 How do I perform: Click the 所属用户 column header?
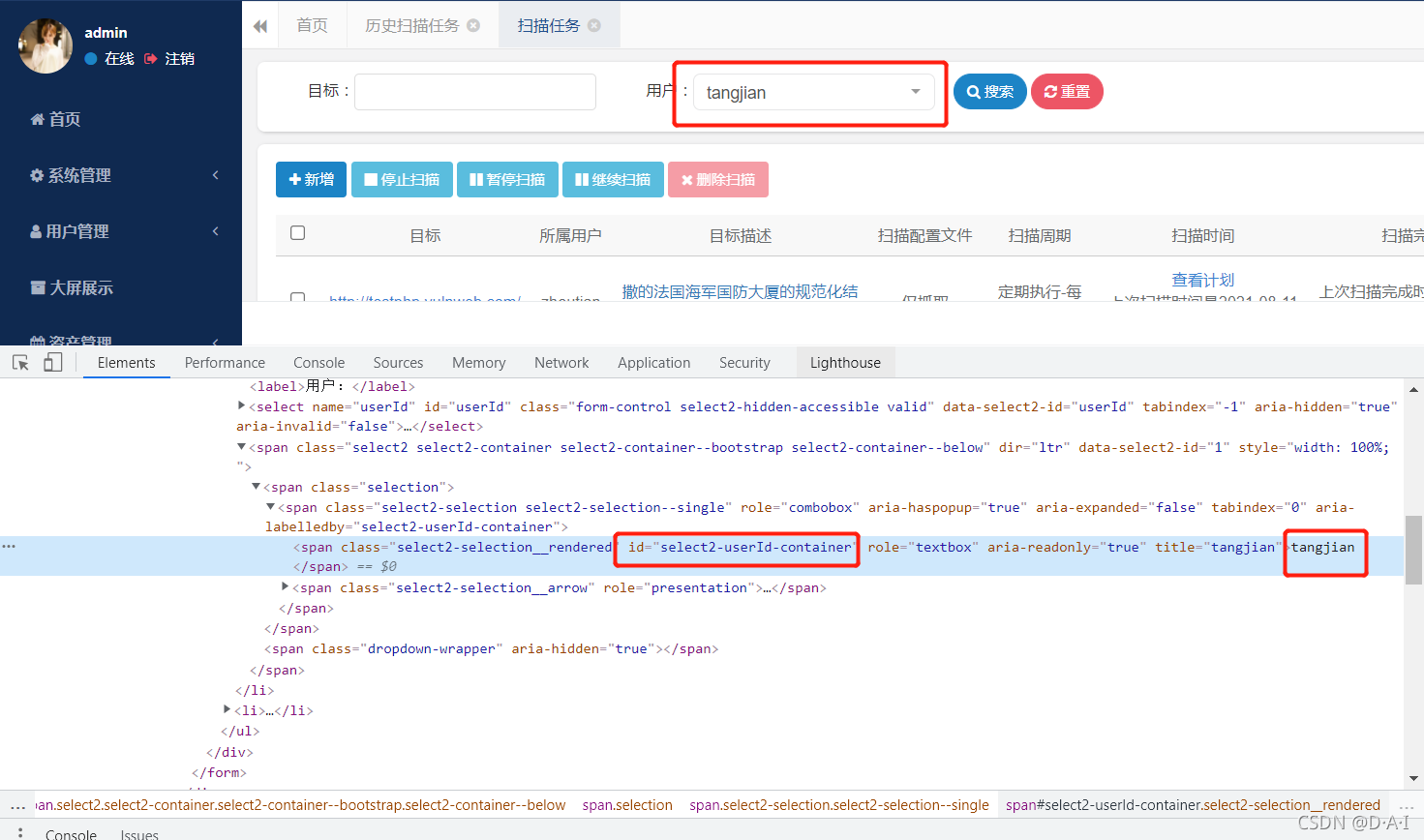pyautogui.click(x=570, y=235)
